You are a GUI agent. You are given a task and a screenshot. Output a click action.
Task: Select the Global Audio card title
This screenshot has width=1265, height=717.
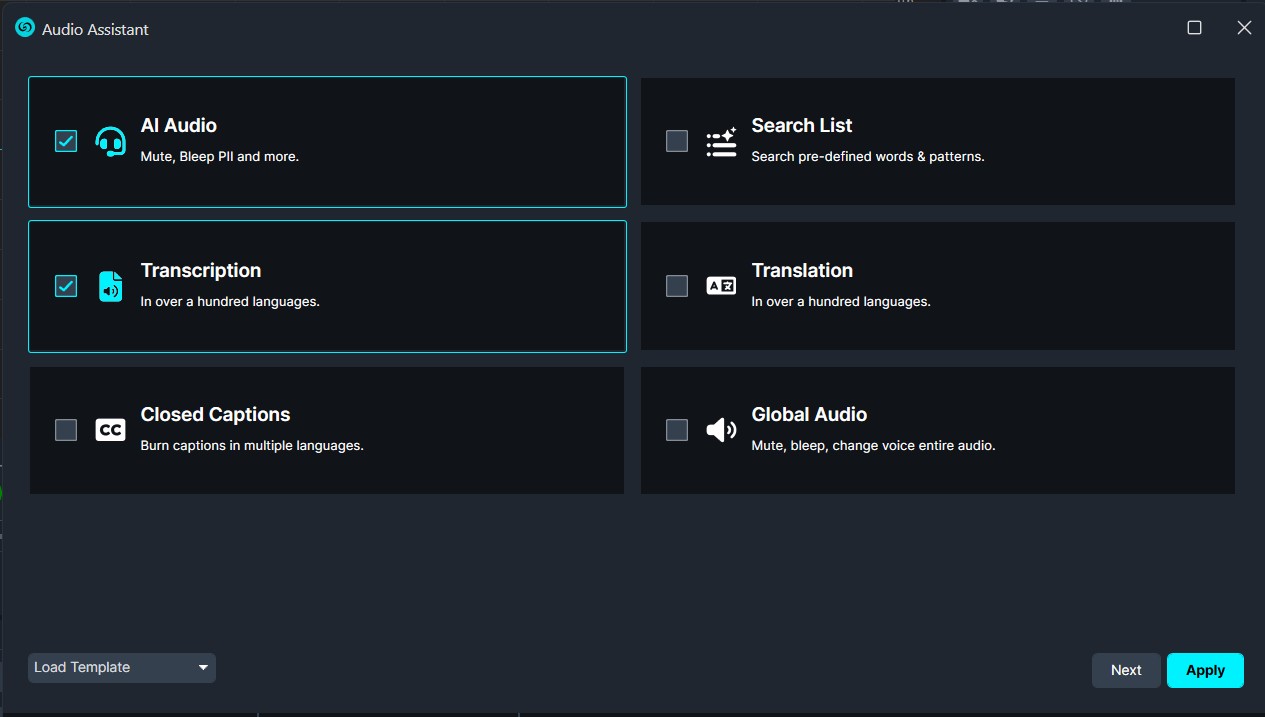(x=809, y=414)
